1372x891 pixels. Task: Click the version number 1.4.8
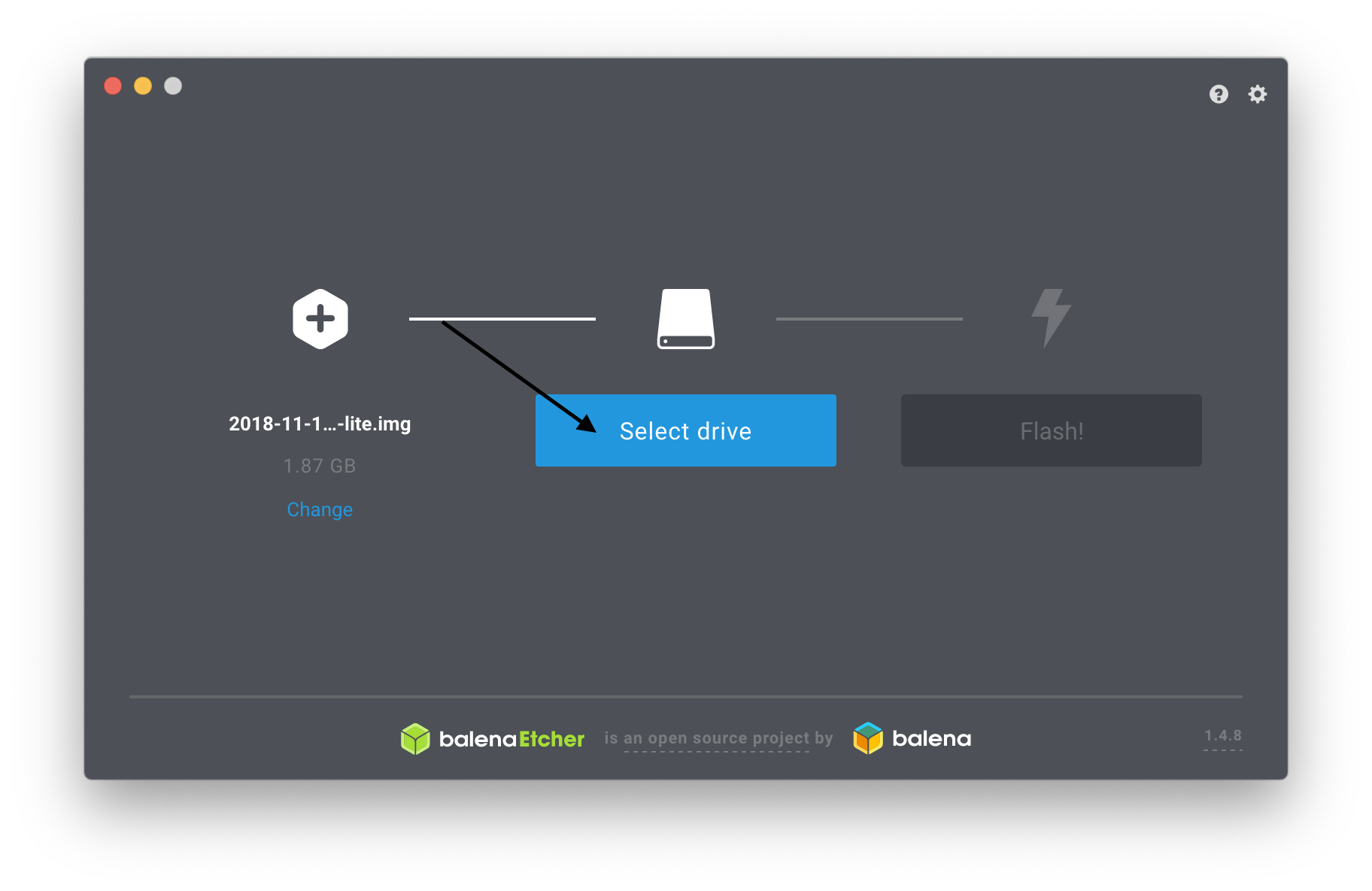(1222, 736)
